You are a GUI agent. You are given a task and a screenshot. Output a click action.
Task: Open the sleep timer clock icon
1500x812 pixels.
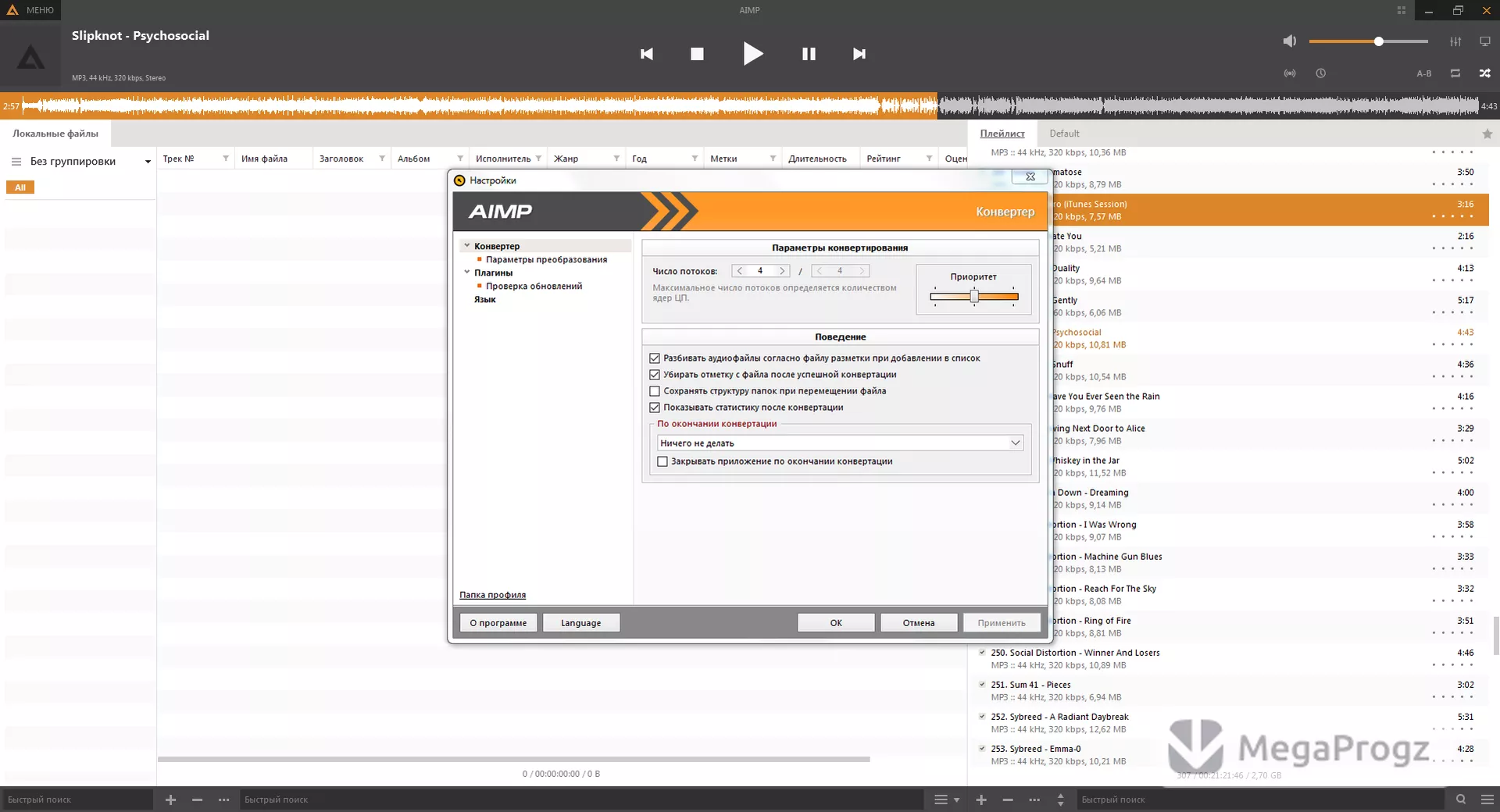[1321, 73]
